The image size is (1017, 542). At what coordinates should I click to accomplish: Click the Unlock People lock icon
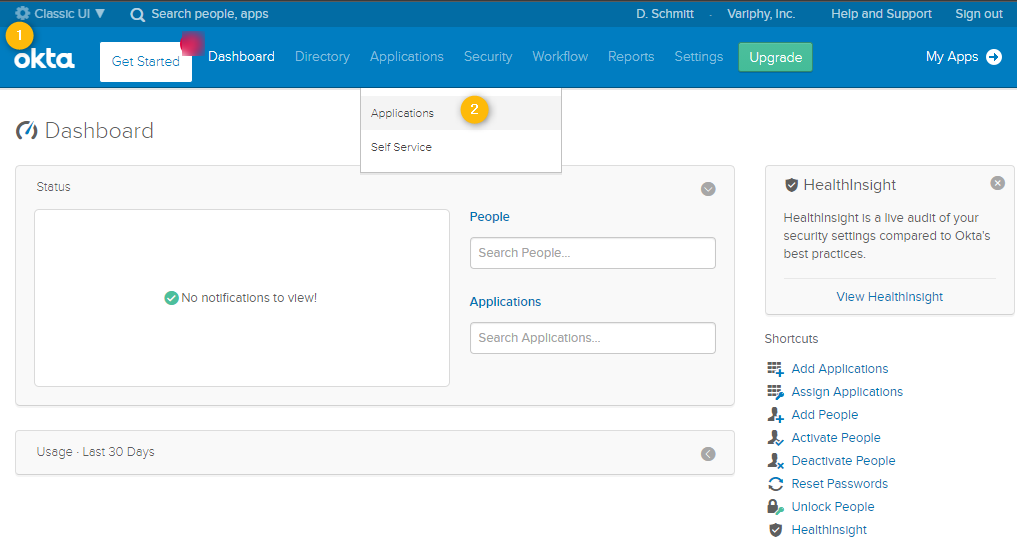tap(776, 507)
